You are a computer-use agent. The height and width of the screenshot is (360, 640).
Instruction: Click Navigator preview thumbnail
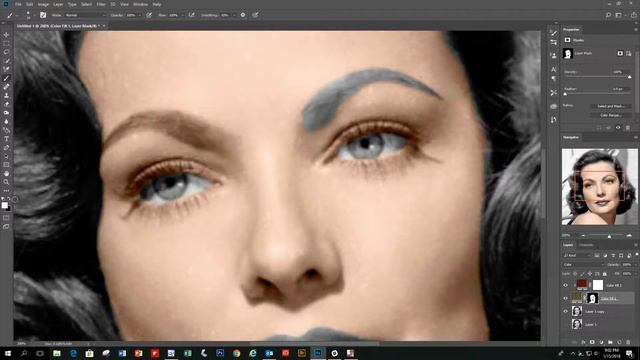tap(600, 187)
